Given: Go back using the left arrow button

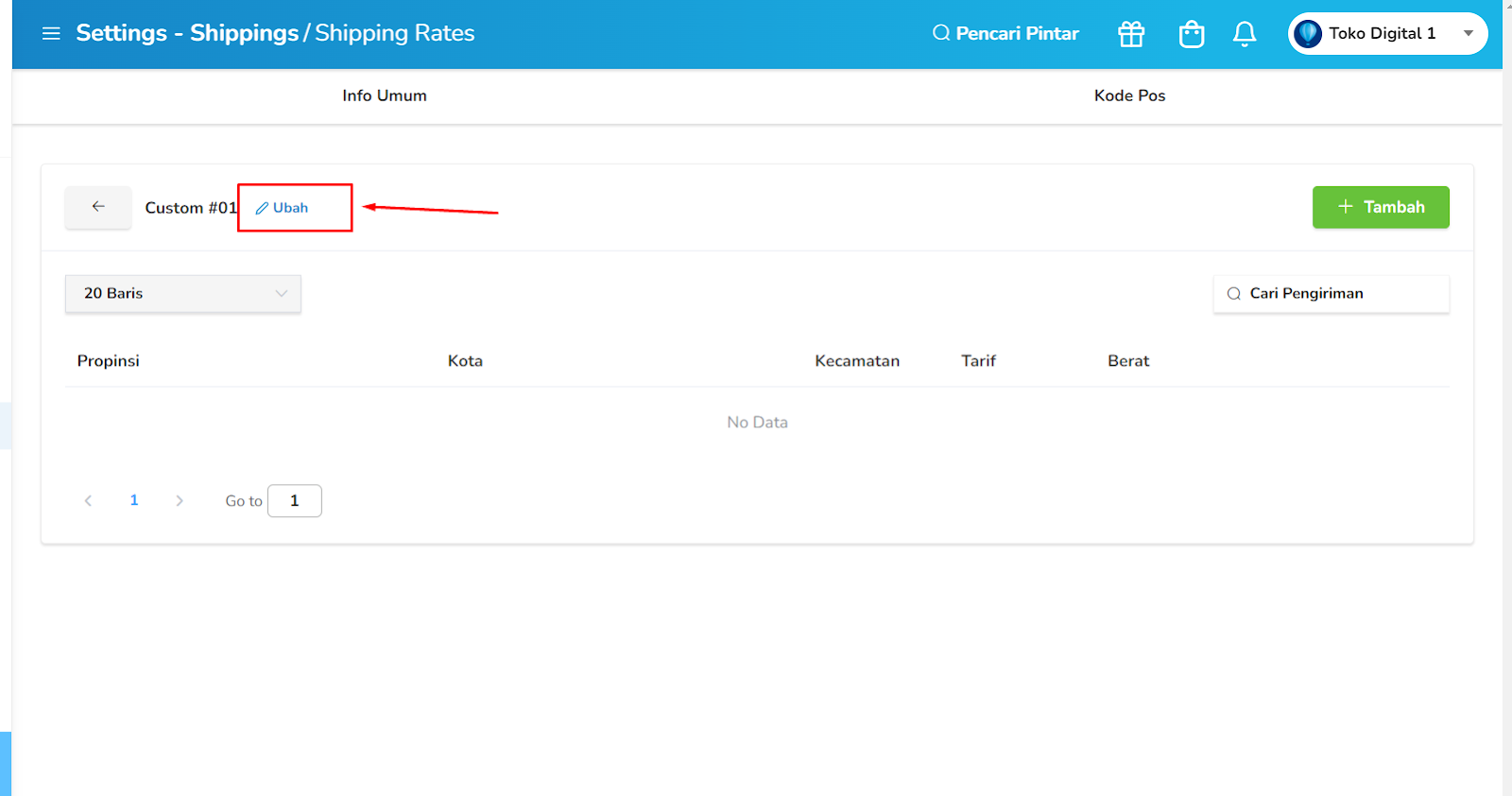Looking at the screenshot, I should (98, 207).
